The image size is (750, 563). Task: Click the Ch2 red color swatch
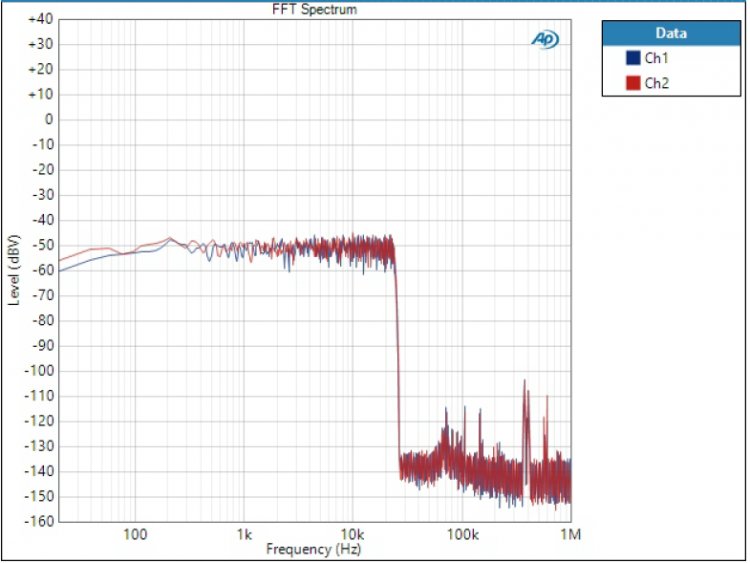click(633, 83)
